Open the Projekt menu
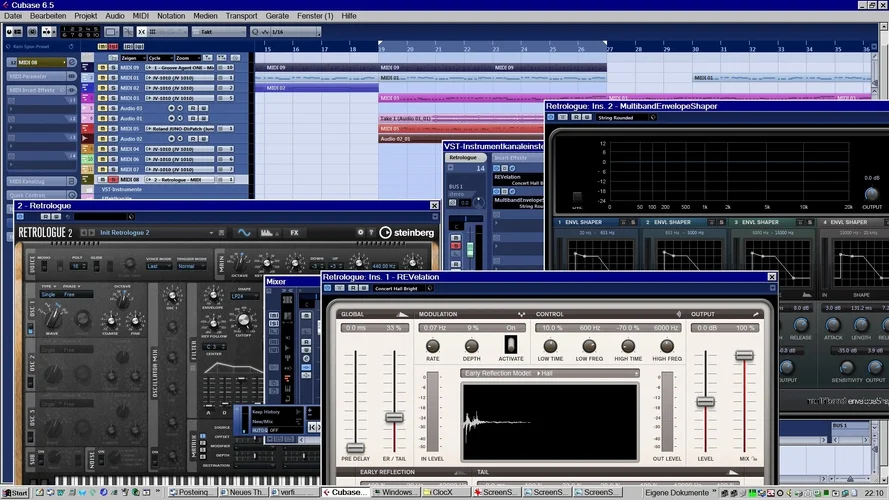This screenshot has height=500, width=889. tap(86, 16)
